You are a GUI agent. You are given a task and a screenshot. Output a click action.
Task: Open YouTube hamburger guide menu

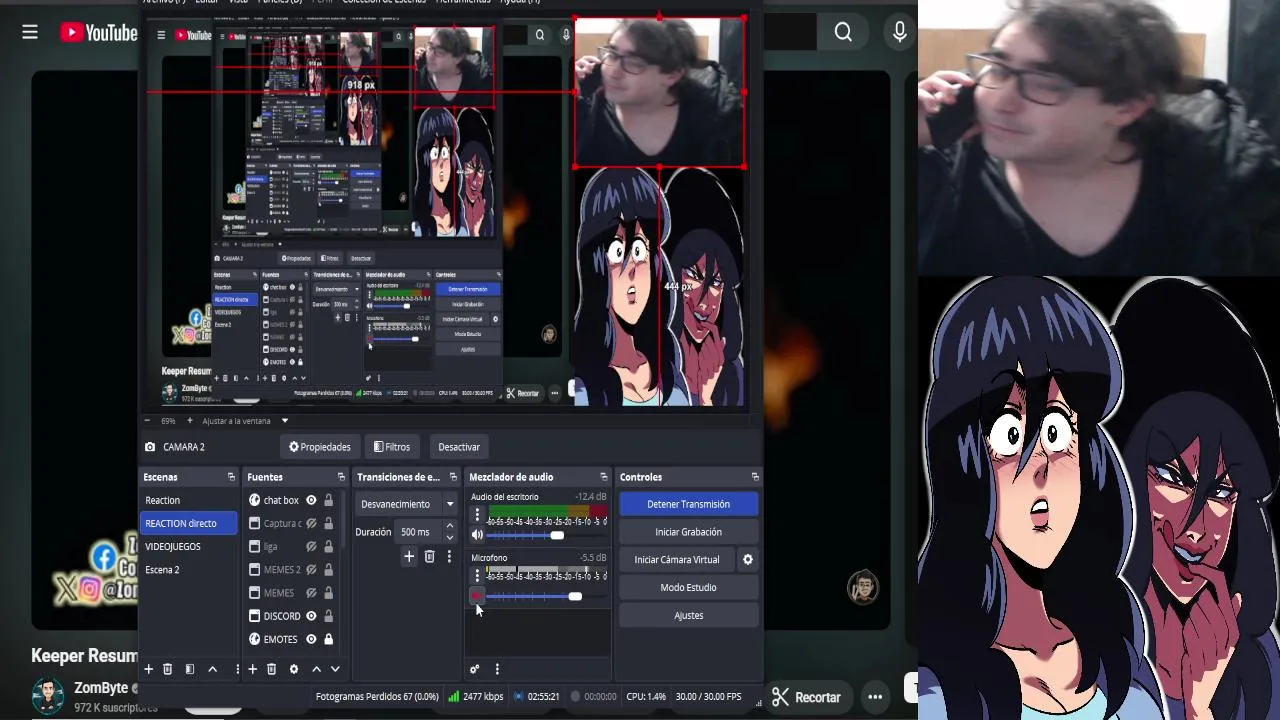click(x=30, y=33)
